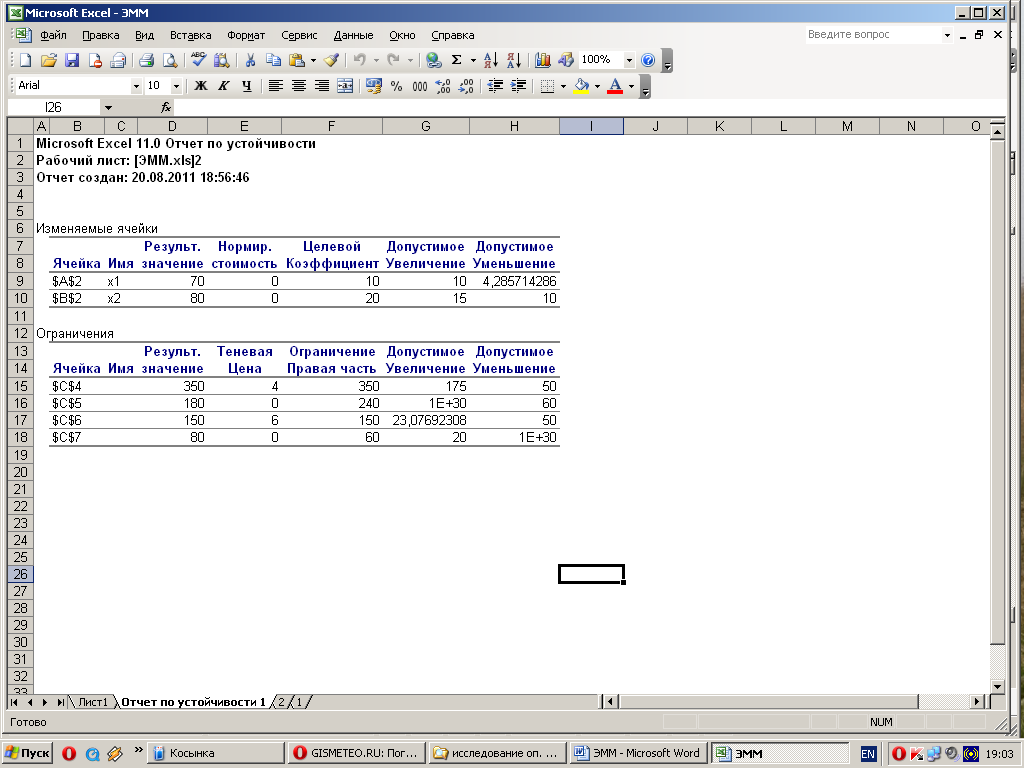
Task: Apply percent style
Action: pyautogui.click(x=396, y=86)
